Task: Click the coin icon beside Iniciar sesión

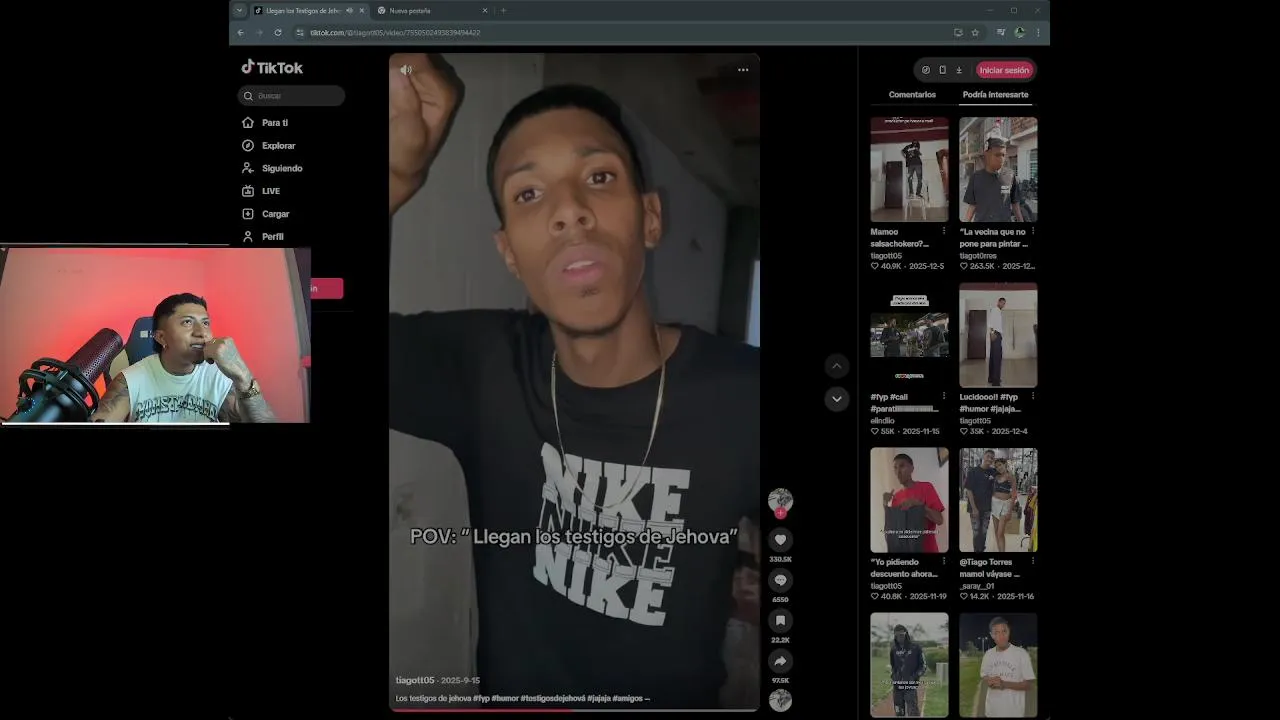Action: (x=925, y=70)
